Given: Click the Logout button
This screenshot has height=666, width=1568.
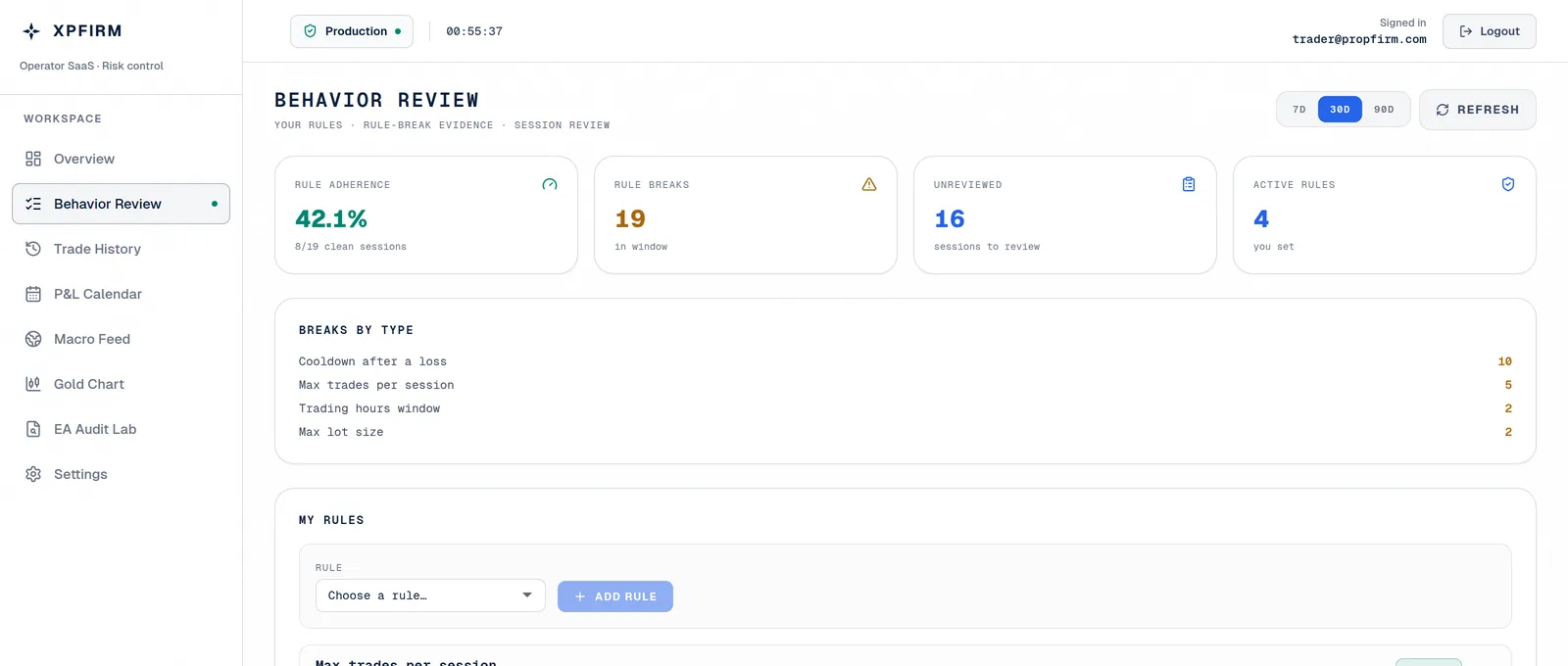Looking at the screenshot, I should pos(1490,31).
